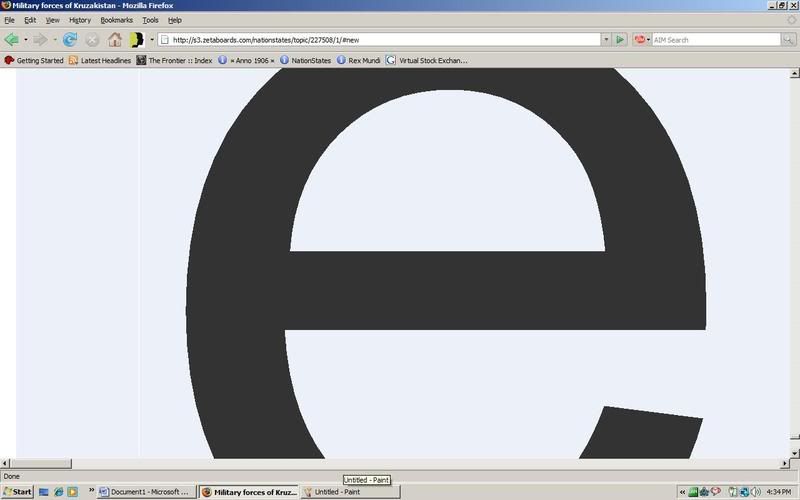The width and height of the screenshot is (800, 500).
Task: Click inside the AIM Search field
Action: pyautogui.click(x=710, y=40)
